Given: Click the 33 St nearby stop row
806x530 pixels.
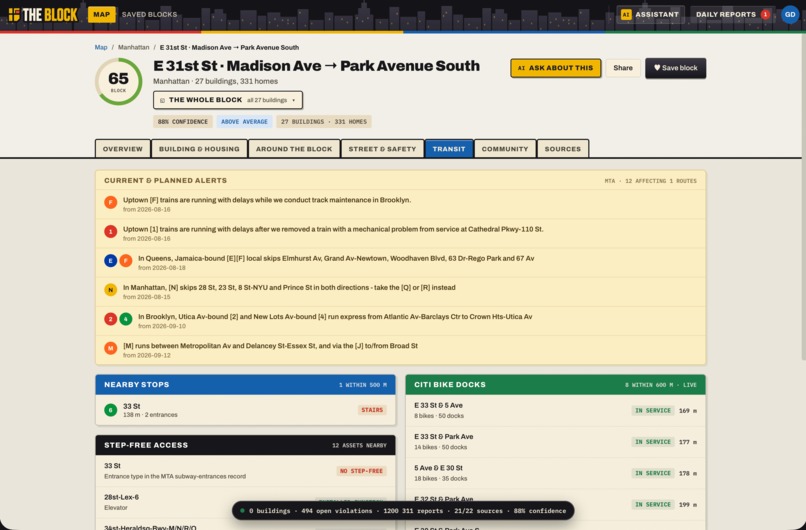Looking at the screenshot, I should [x=245, y=410].
